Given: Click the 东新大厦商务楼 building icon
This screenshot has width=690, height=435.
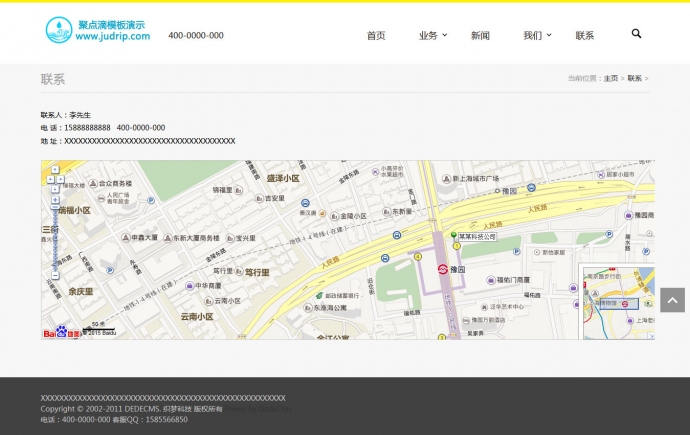Looking at the screenshot, I should [168, 238].
